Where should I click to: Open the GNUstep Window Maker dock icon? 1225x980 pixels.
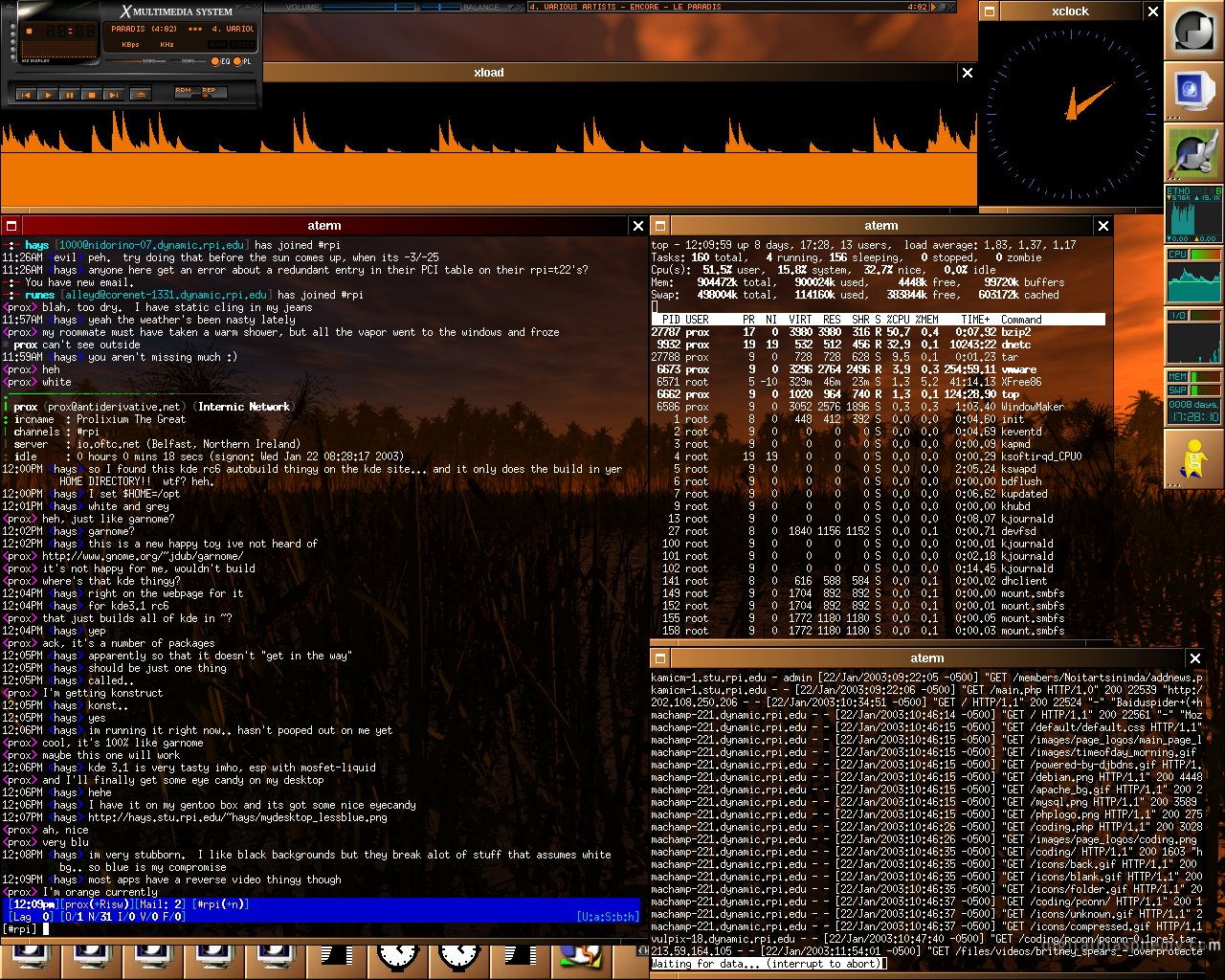tap(1193, 31)
